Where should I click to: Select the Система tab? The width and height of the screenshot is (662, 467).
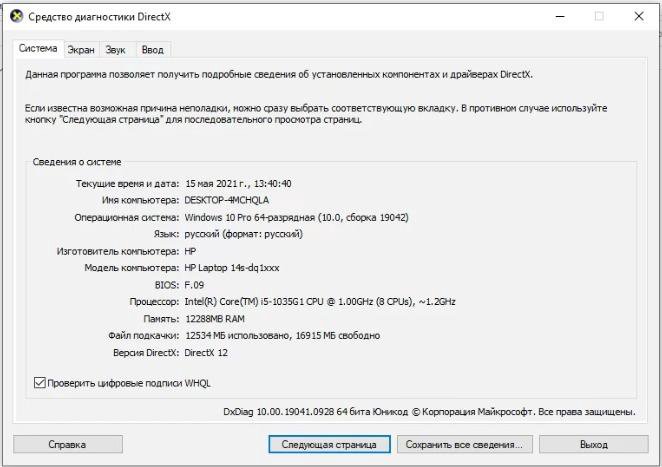[x=38, y=48]
